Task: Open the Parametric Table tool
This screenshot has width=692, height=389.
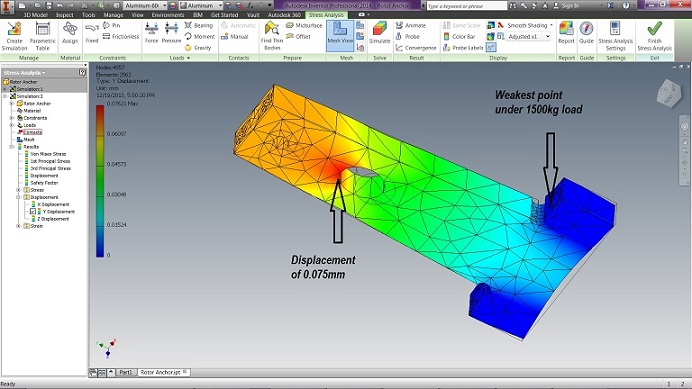Action: [42, 30]
